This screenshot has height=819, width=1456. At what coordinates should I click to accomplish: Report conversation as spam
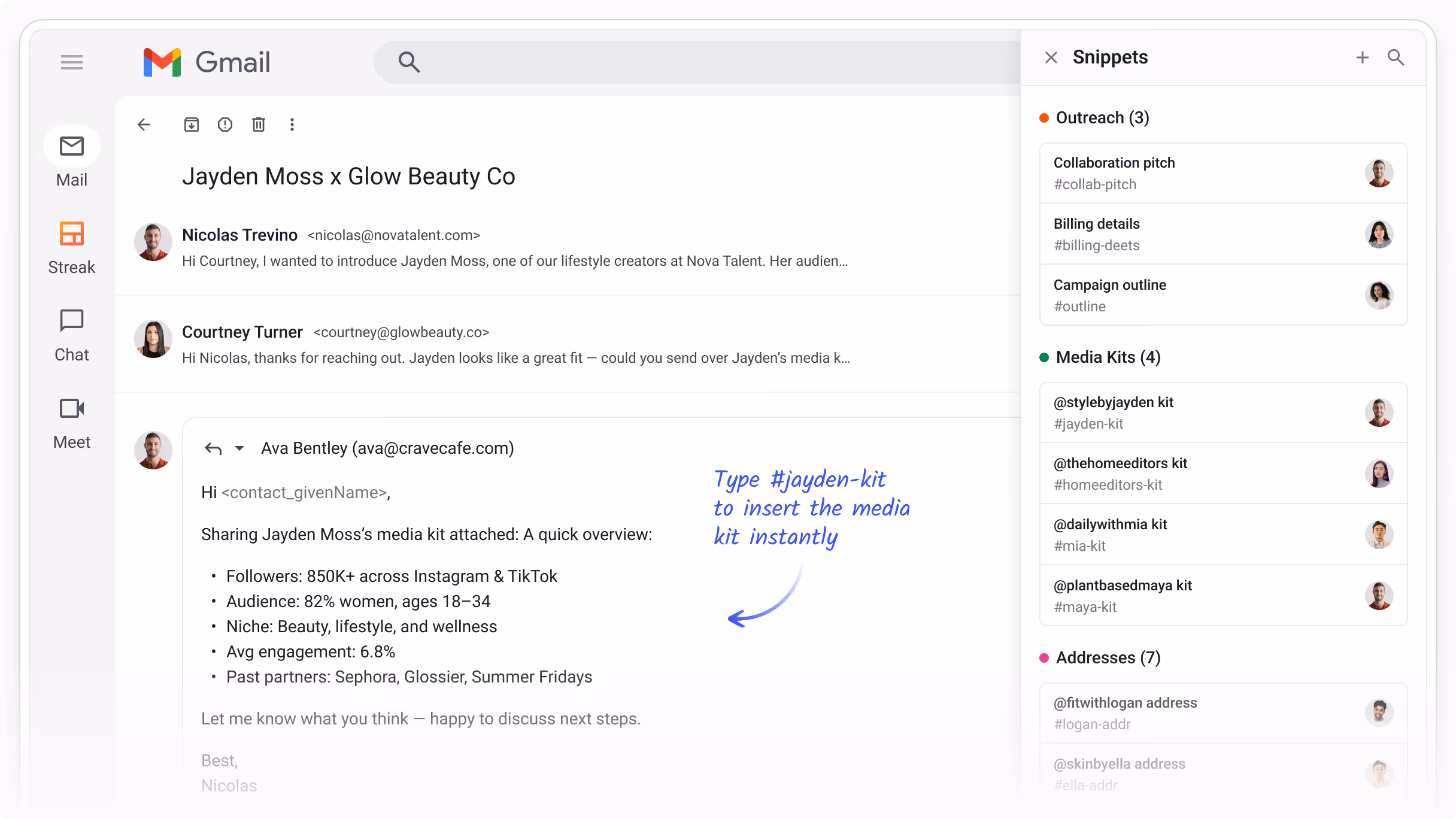(x=225, y=125)
